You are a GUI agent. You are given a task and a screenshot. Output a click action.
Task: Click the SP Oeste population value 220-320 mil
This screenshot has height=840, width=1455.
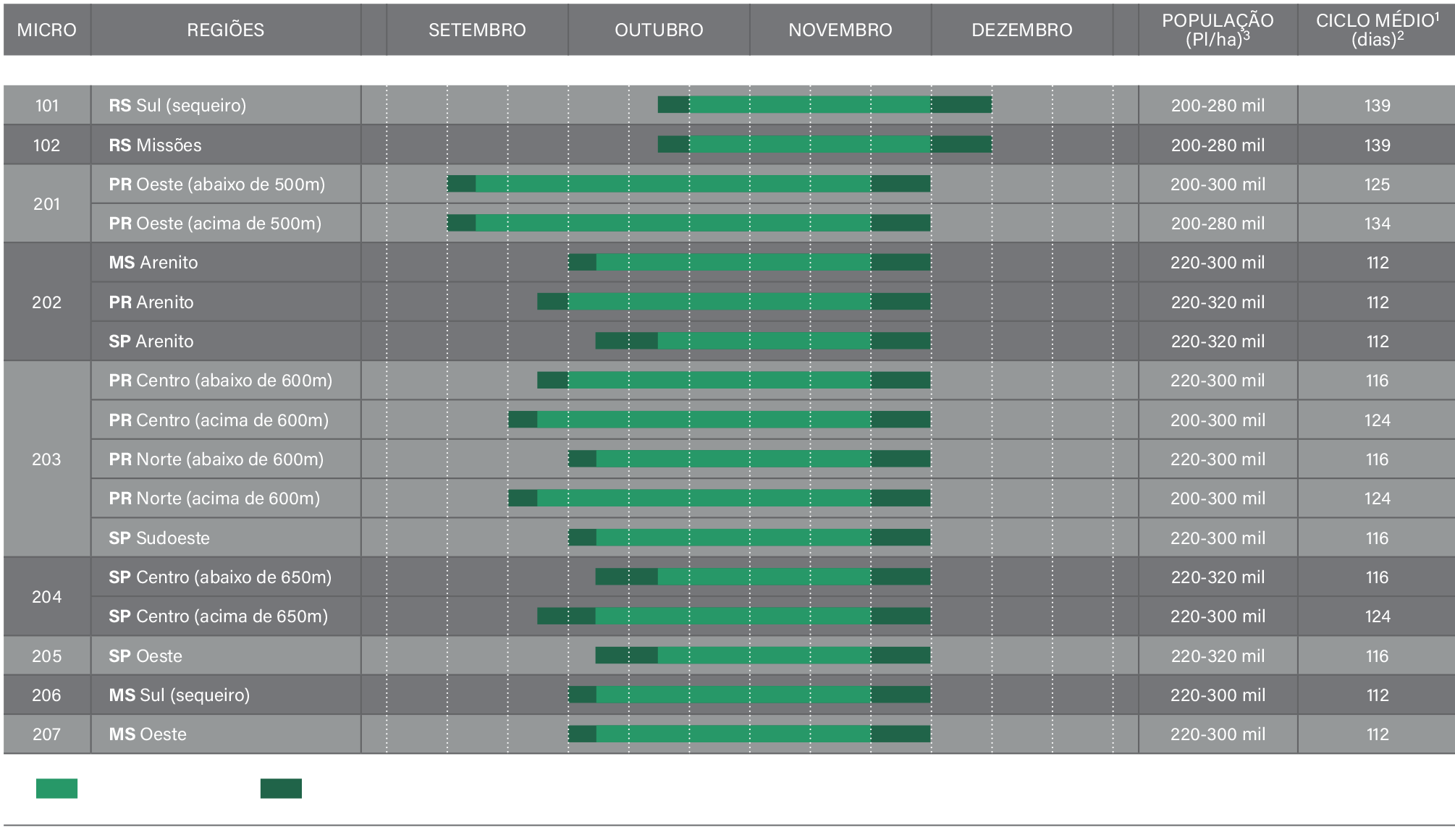pyautogui.click(x=1218, y=656)
